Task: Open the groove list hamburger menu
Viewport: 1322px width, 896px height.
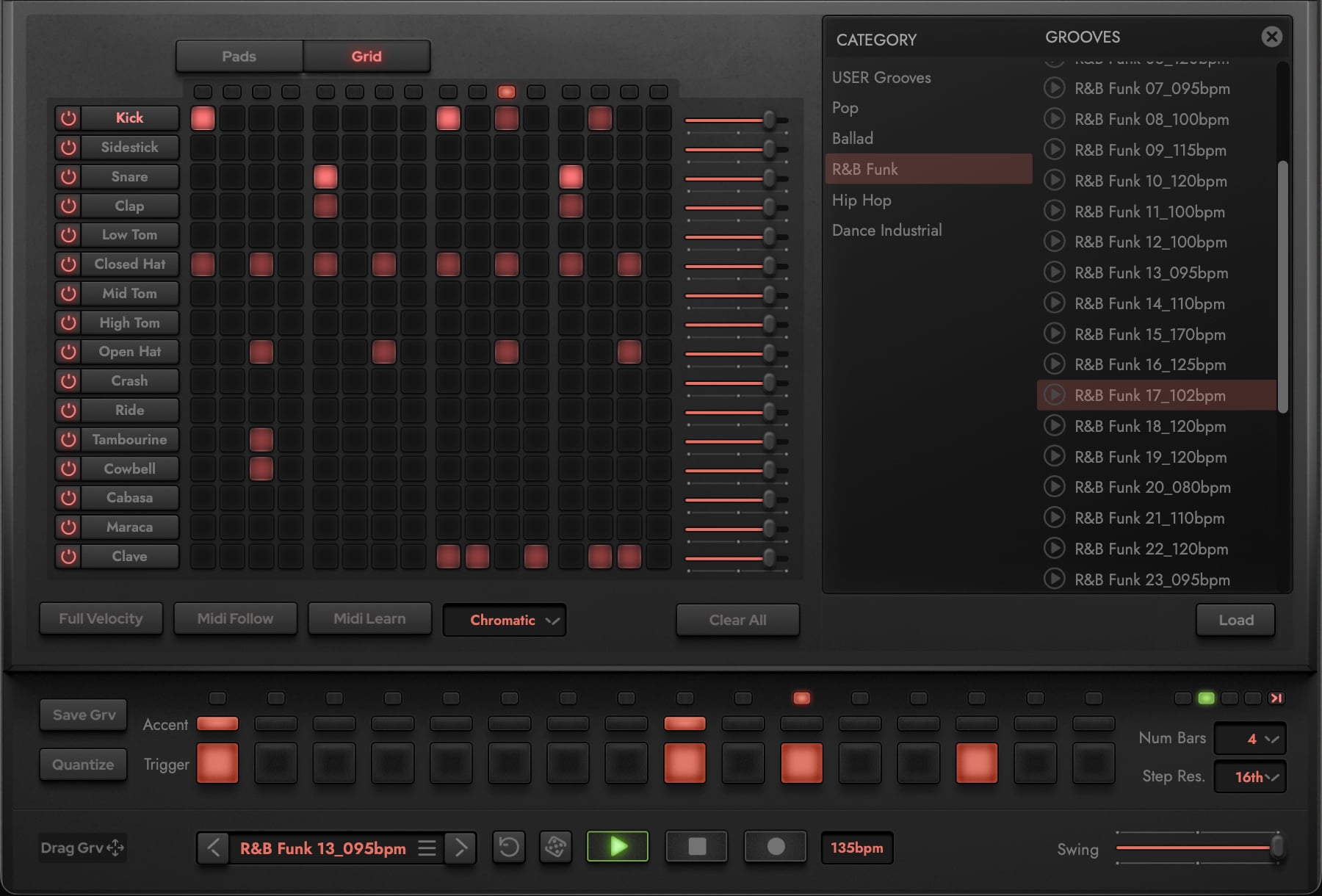Action: (x=427, y=848)
